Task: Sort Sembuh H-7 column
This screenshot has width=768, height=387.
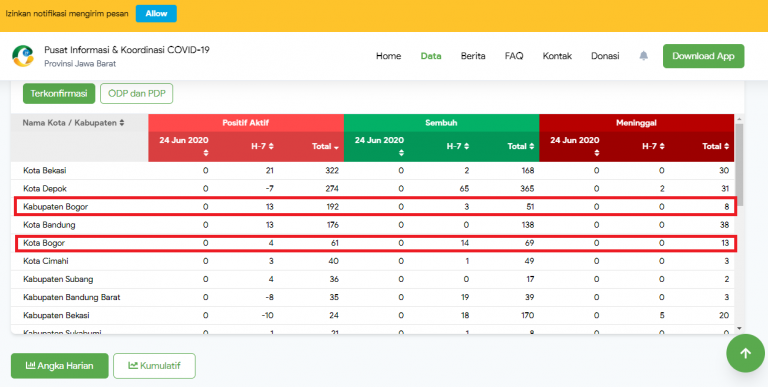Action: point(459,146)
